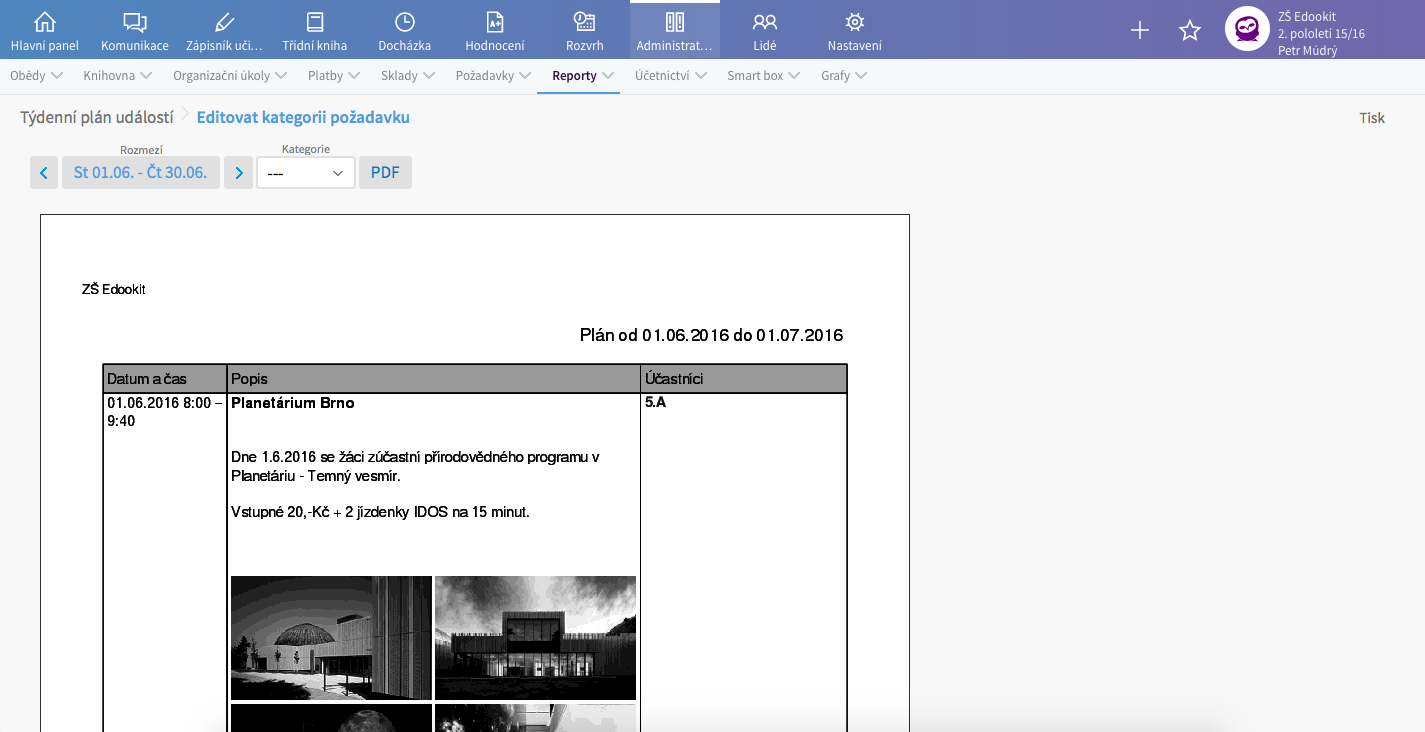Screen dimensions: 1425x732
Task: Open Zápisník učitele pencil icon
Action: pyautogui.click(x=224, y=22)
